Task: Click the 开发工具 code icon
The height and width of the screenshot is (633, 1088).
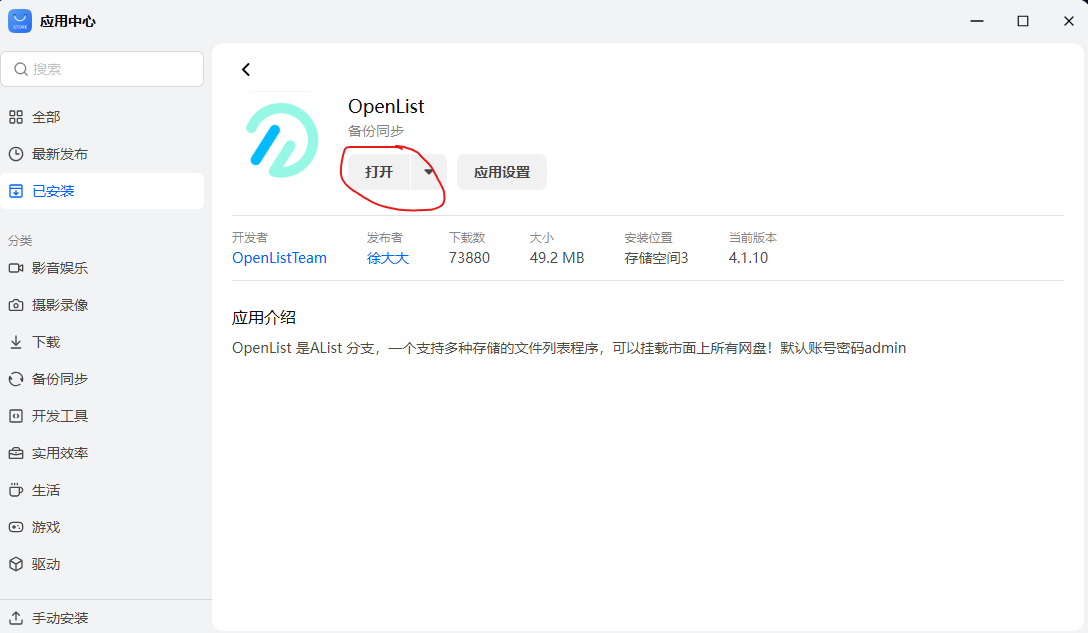Action: click(x=16, y=416)
